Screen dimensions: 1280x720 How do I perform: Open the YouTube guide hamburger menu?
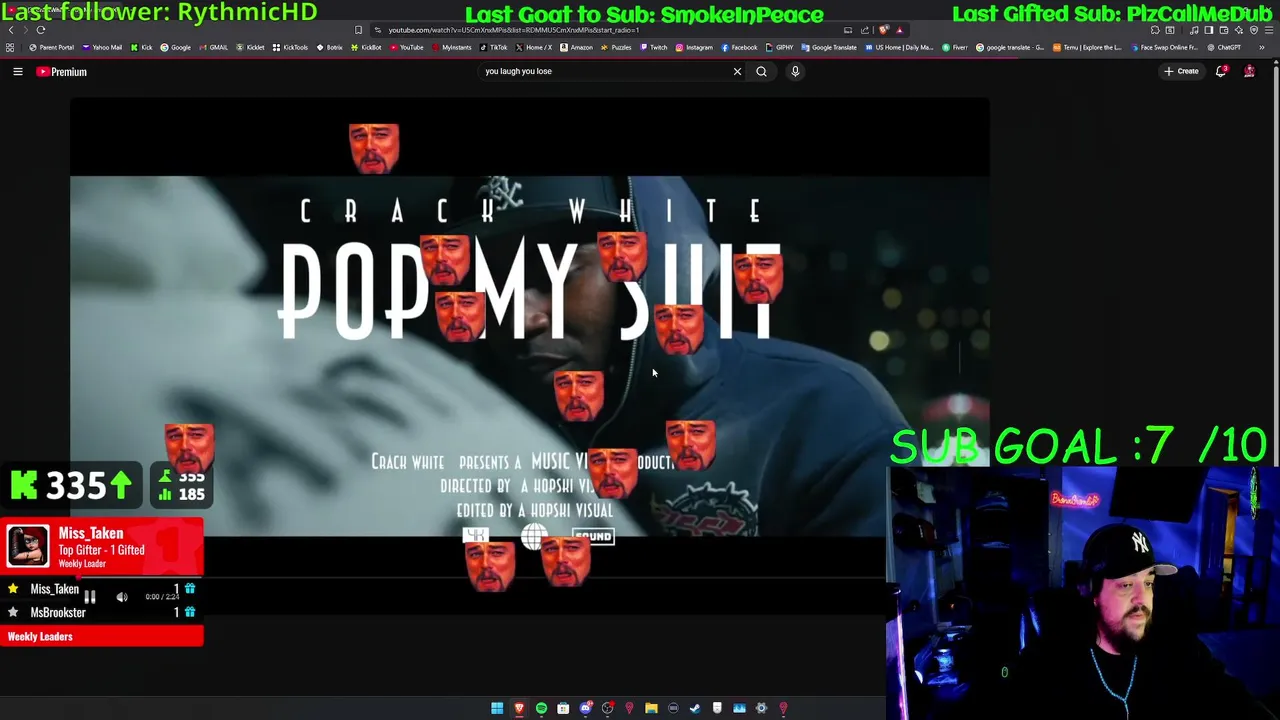pos(17,71)
